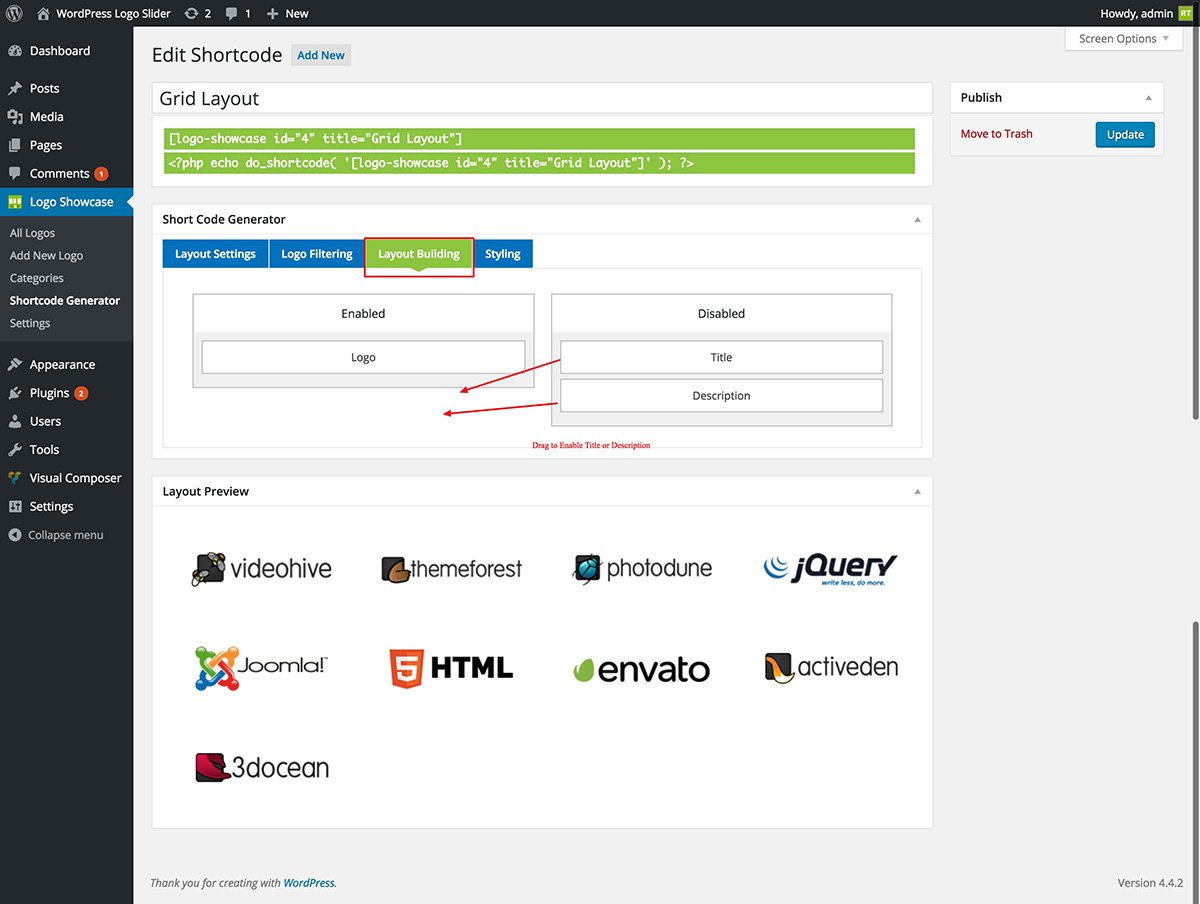Click the Pages icon in sidebar
Image resolution: width=1200 pixels, height=904 pixels.
pyautogui.click(x=15, y=145)
